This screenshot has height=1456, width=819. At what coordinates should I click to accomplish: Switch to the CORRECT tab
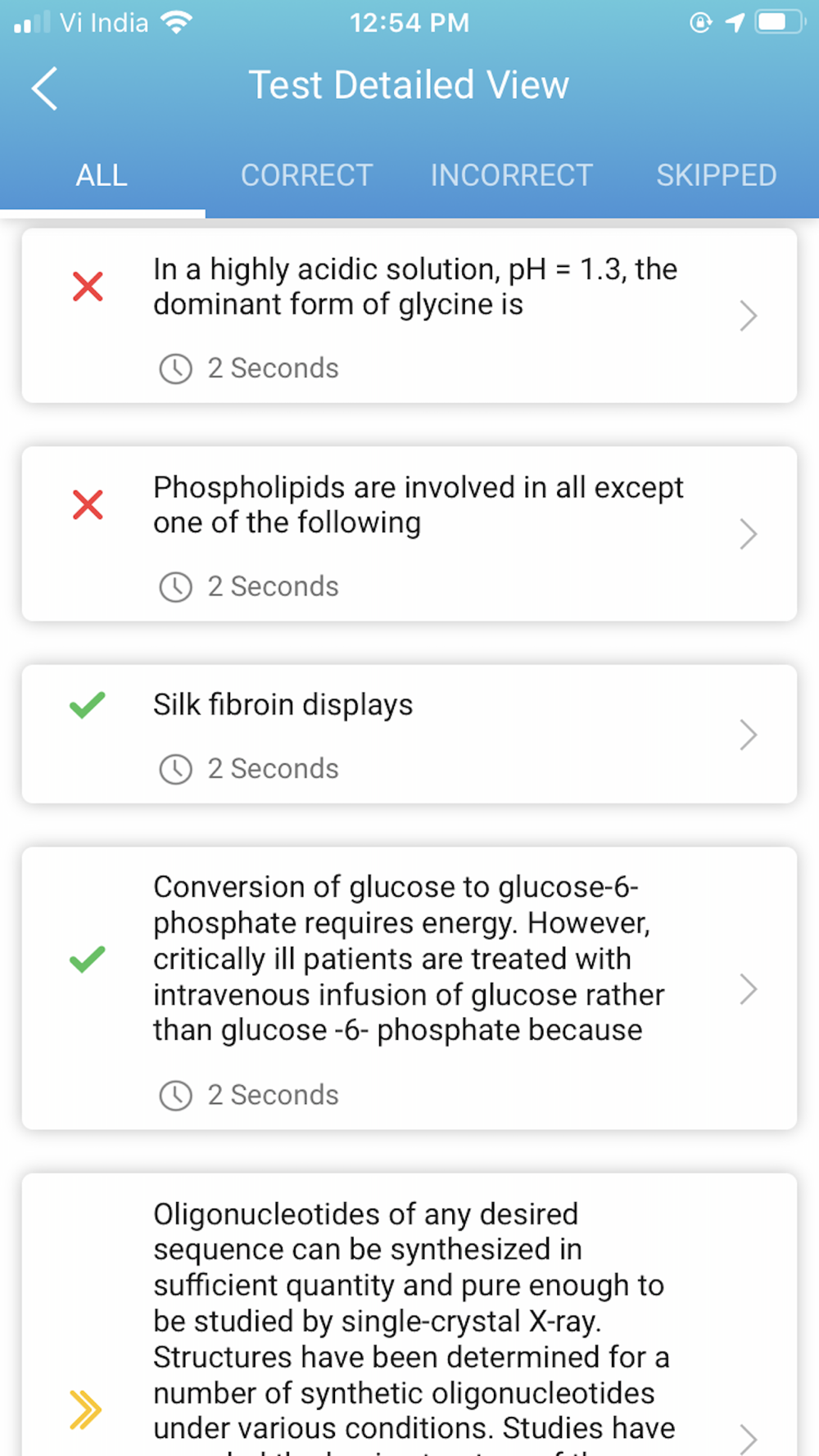[x=306, y=175]
